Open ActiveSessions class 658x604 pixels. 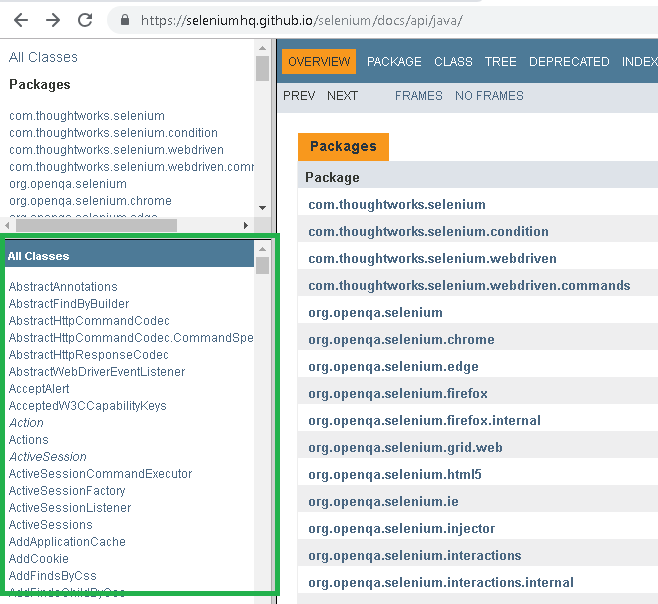pos(50,525)
